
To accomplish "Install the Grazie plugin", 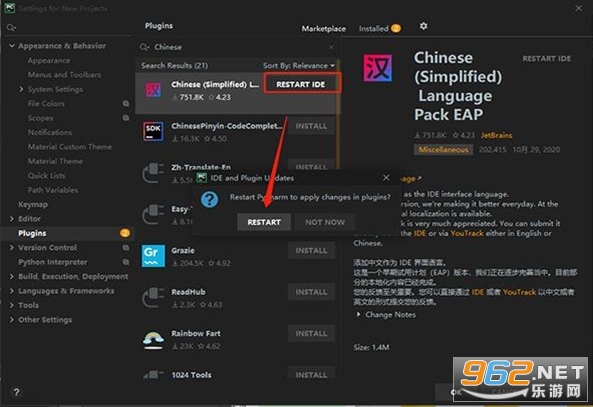I will (311, 250).
